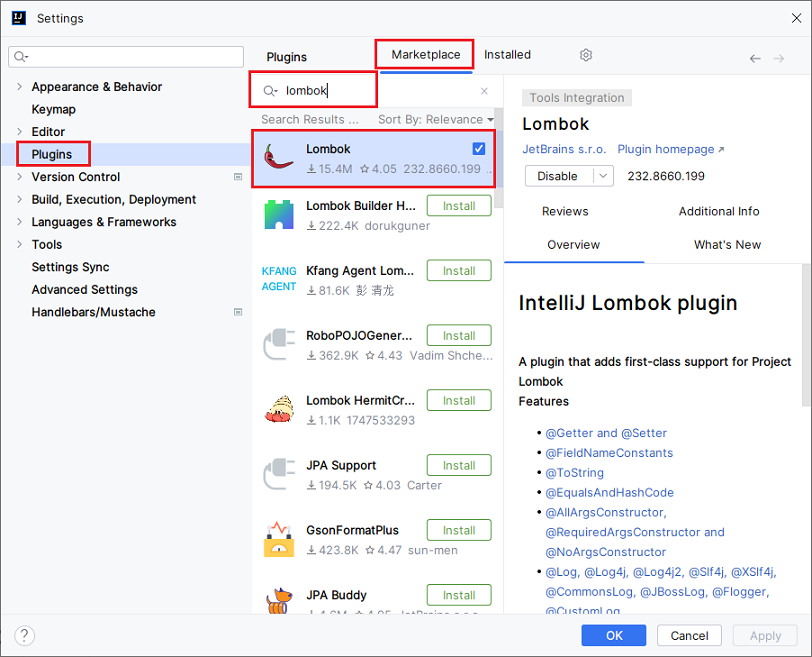Image resolution: width=812 pixels, height=657 pixels.
Task: Expand the Build, Execution, Deployment node
Action: click(19, 200)
